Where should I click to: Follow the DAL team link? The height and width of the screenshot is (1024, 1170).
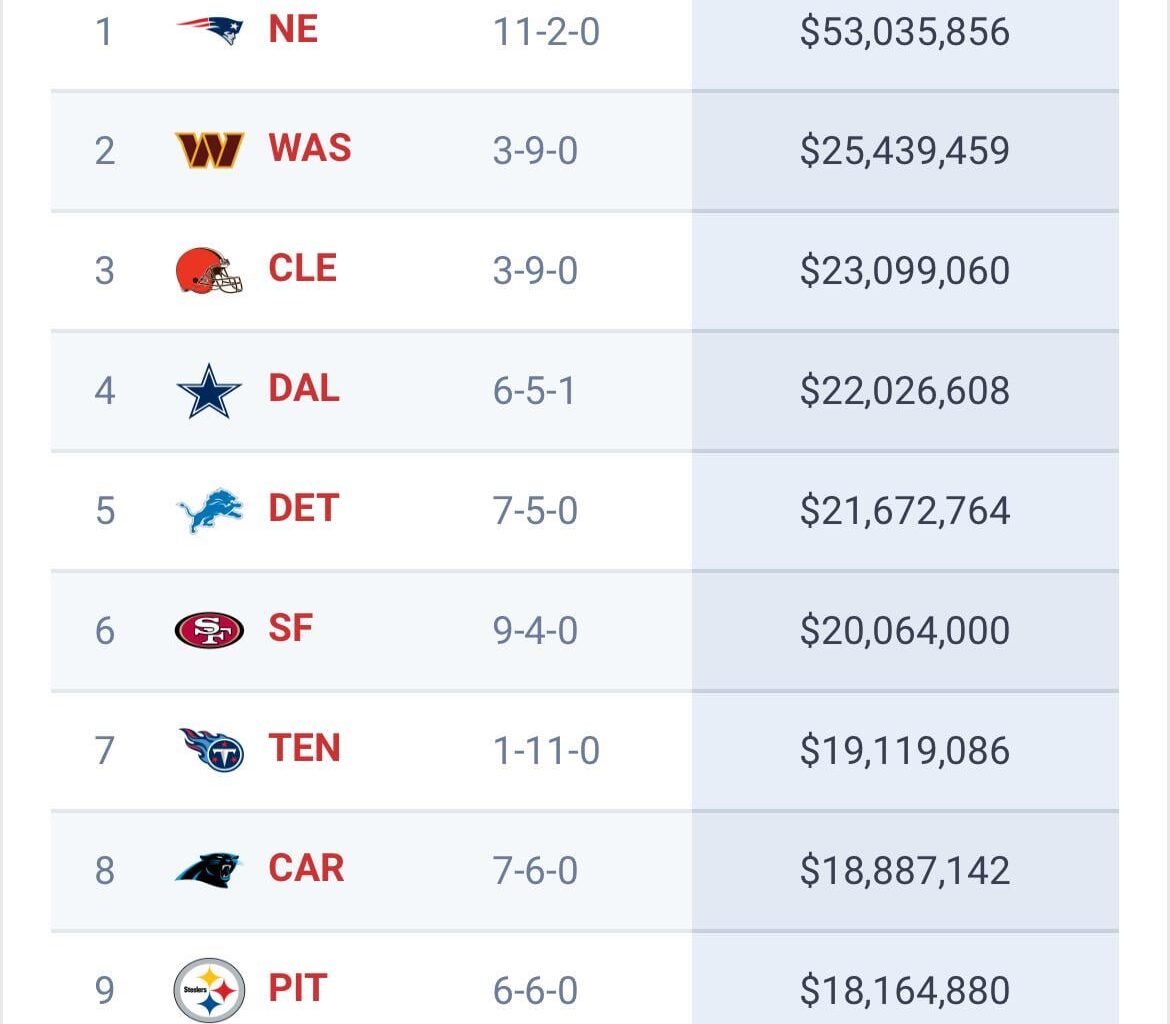(x=304, y=388)
